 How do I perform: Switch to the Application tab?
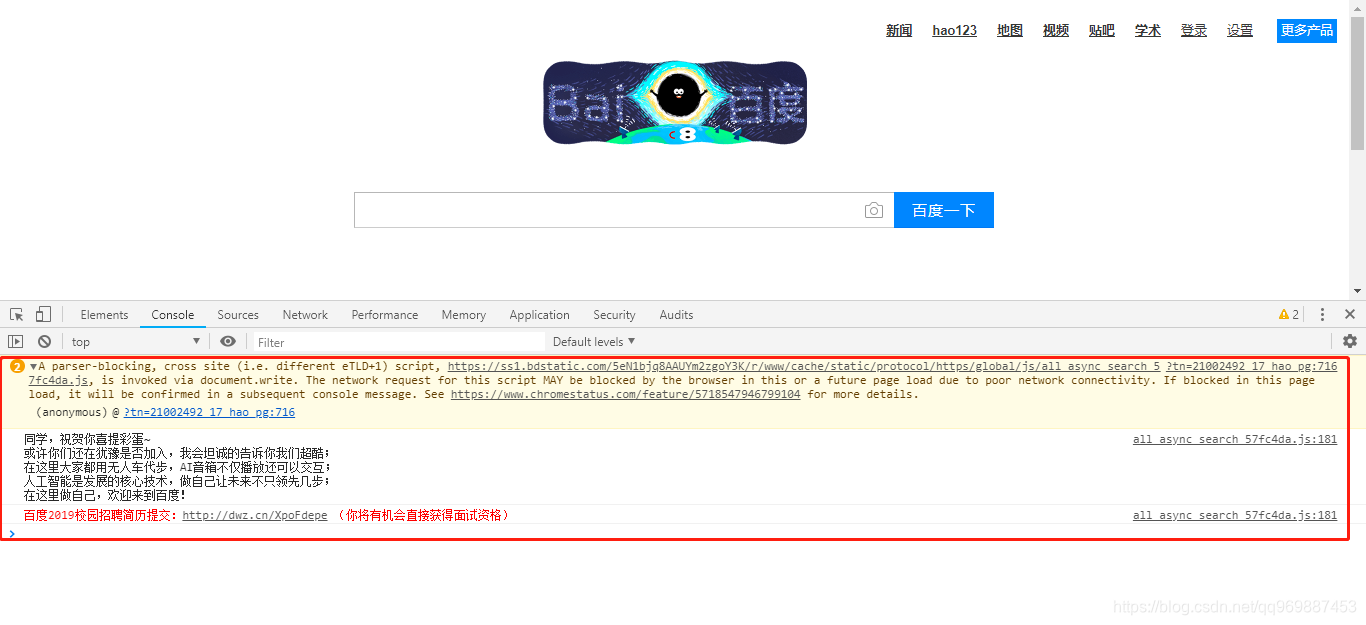tap(539, 314)
